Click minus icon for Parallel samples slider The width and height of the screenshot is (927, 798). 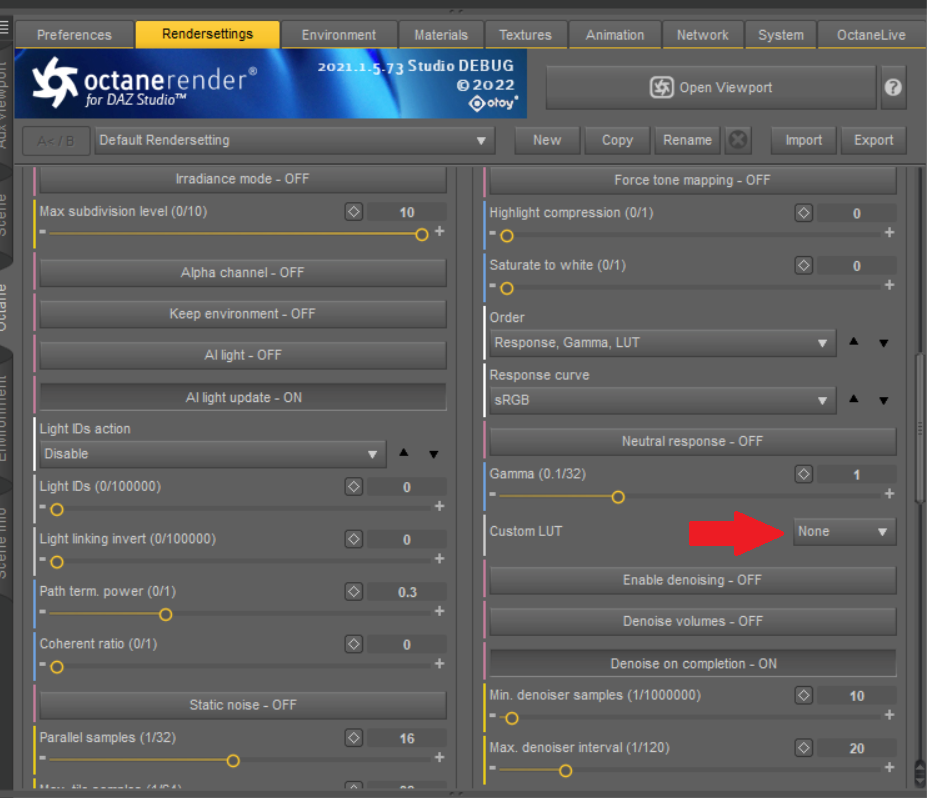(43, 757)
